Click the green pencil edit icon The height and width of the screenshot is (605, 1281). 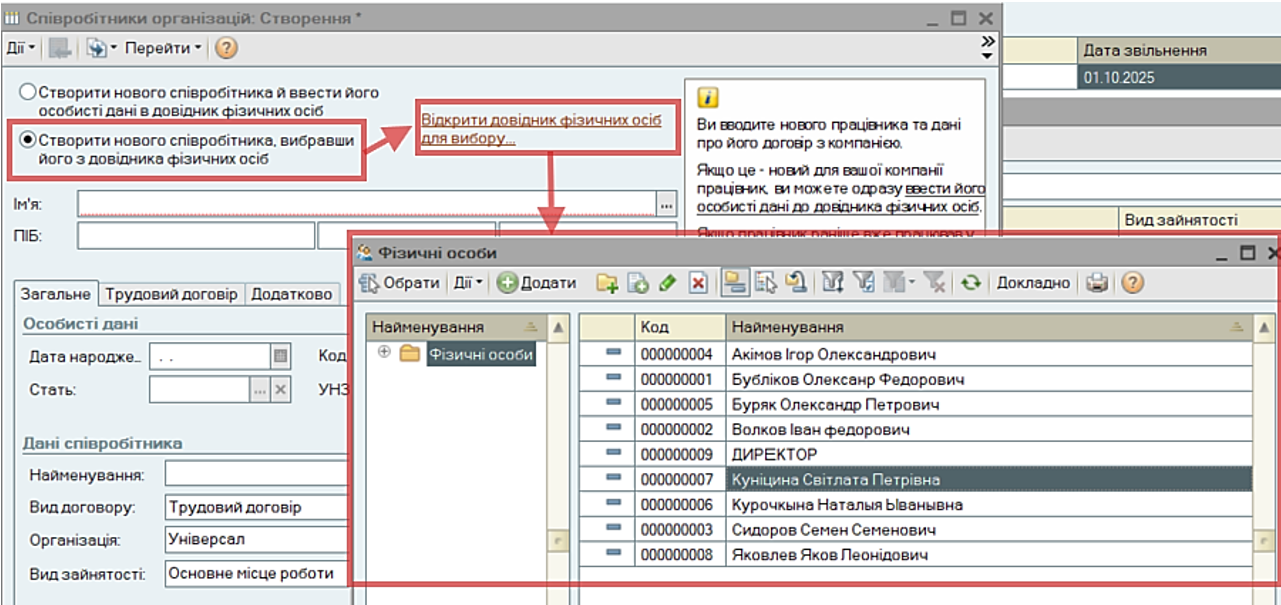click(x=668, y=283)
